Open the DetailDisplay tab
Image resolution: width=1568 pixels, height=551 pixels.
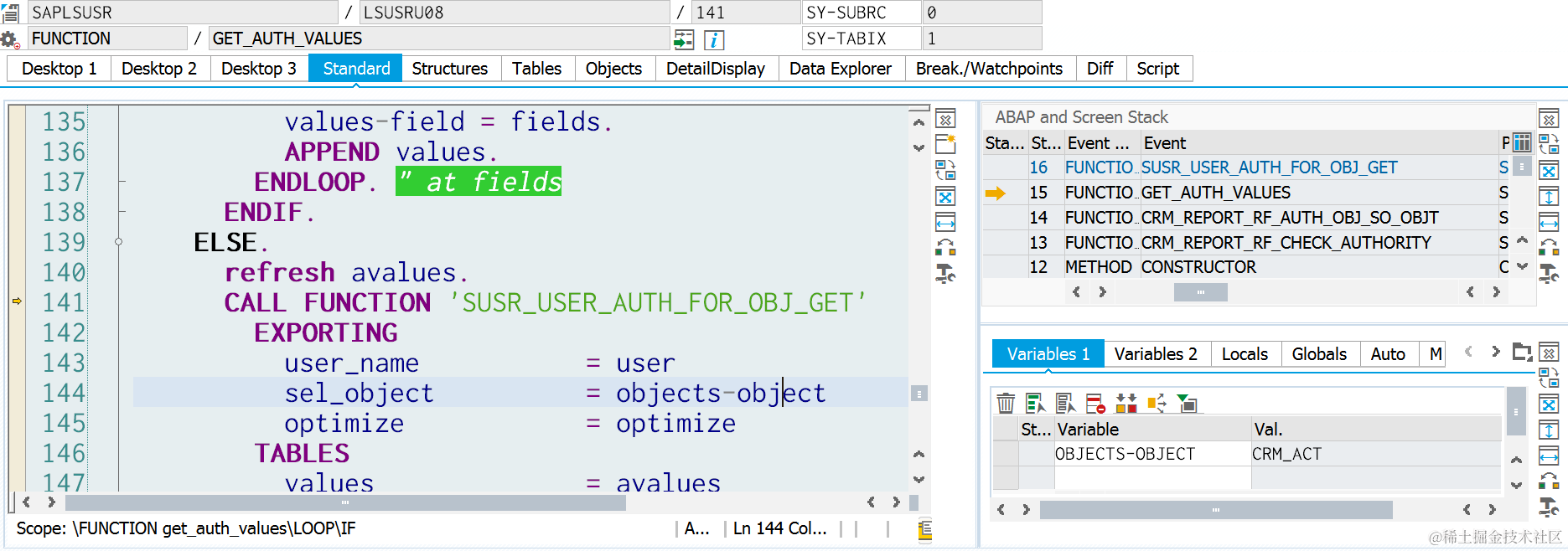(x=716, y=69)
